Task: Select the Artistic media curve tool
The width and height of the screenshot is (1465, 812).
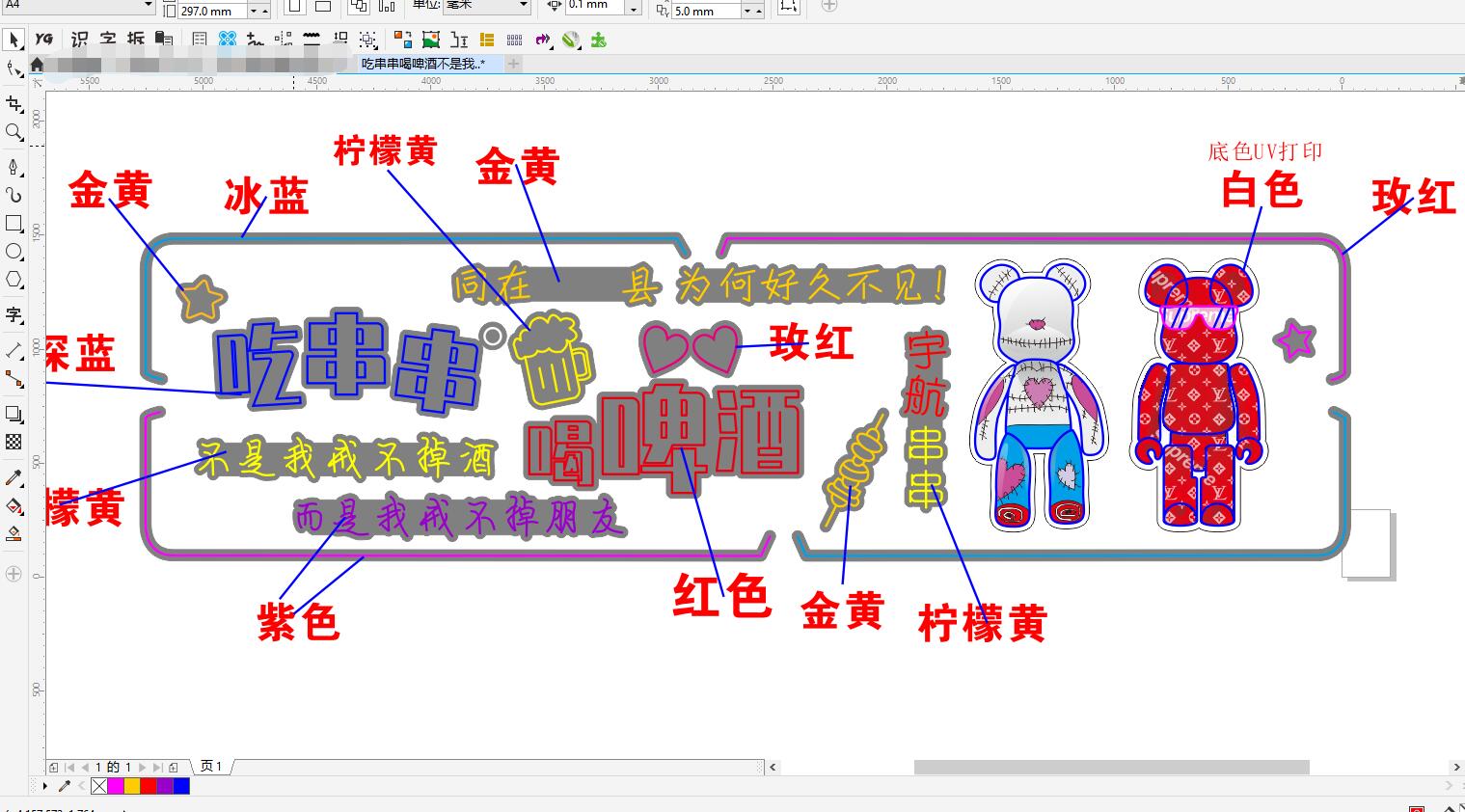Action: 14,194
